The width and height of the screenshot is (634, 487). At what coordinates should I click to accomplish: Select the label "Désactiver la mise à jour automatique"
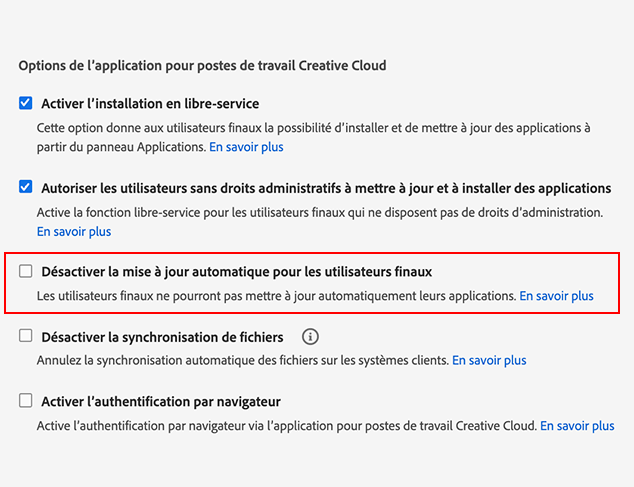coord(236,271)
